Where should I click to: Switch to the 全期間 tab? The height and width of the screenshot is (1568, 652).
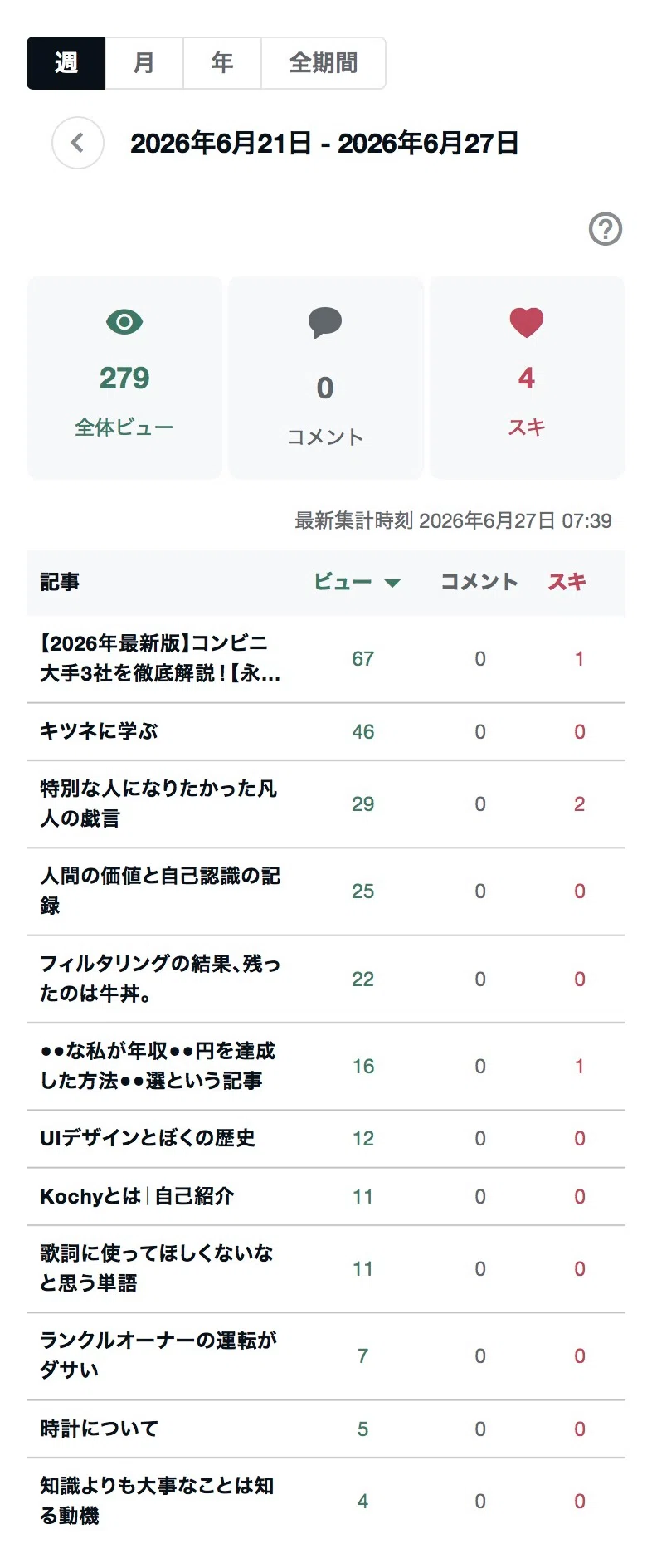point(324,63)
